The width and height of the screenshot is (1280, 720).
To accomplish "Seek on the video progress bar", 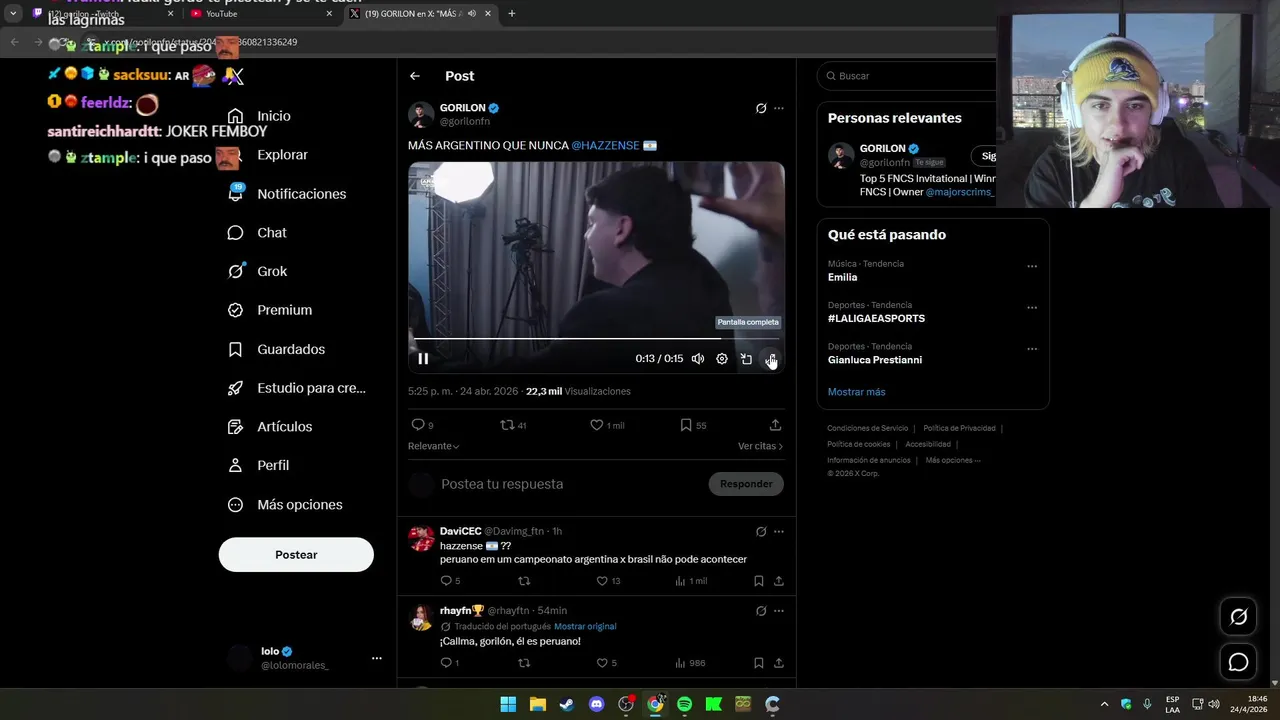I will tap(596, 339).
